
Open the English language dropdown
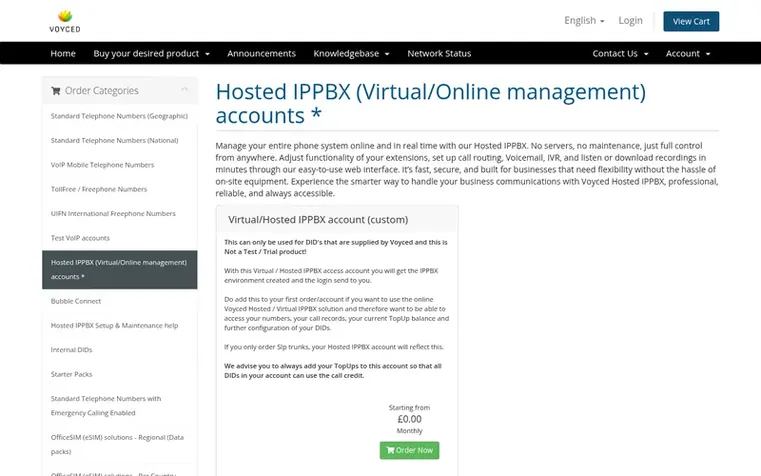pyautogui.click(x=584, y=21)
